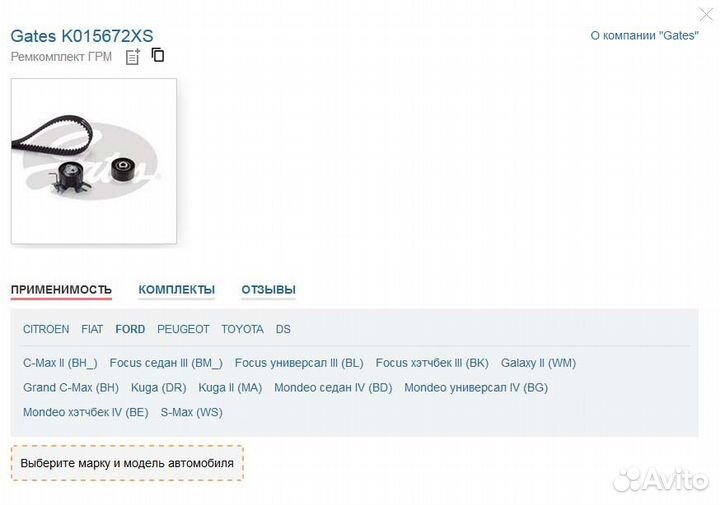
Task: Choose Mondeo универсал IV (BG) model
Action: click(x=476, y=387)
